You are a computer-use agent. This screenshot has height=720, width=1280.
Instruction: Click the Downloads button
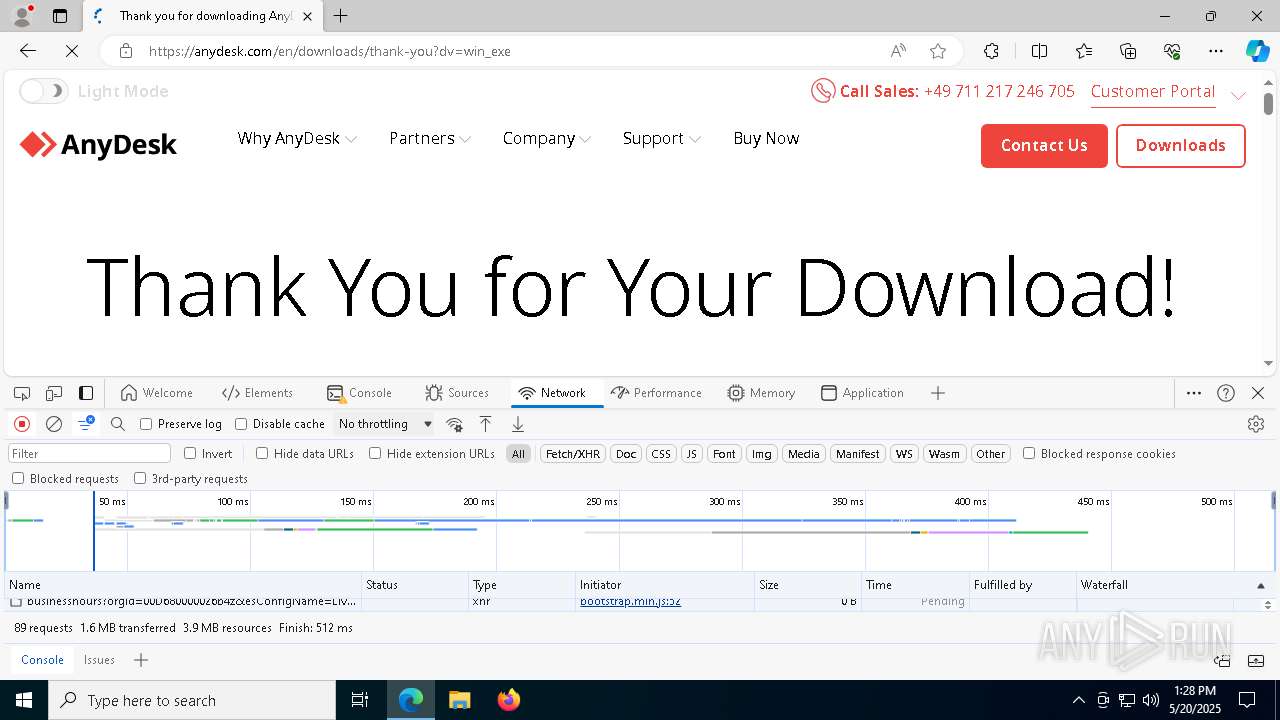pos(1181,146)
